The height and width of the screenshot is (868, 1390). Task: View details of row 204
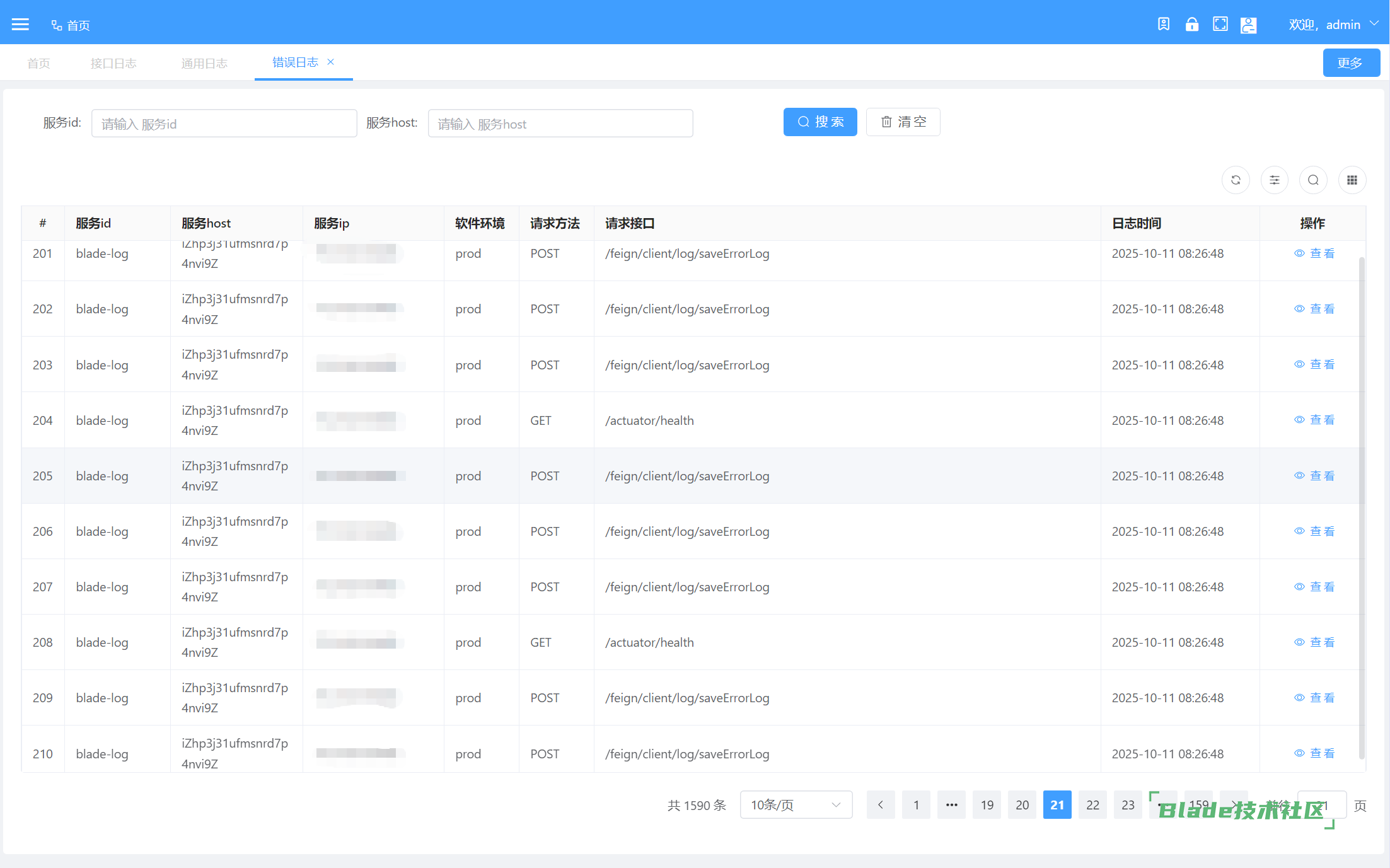[x=1315, y=420]
